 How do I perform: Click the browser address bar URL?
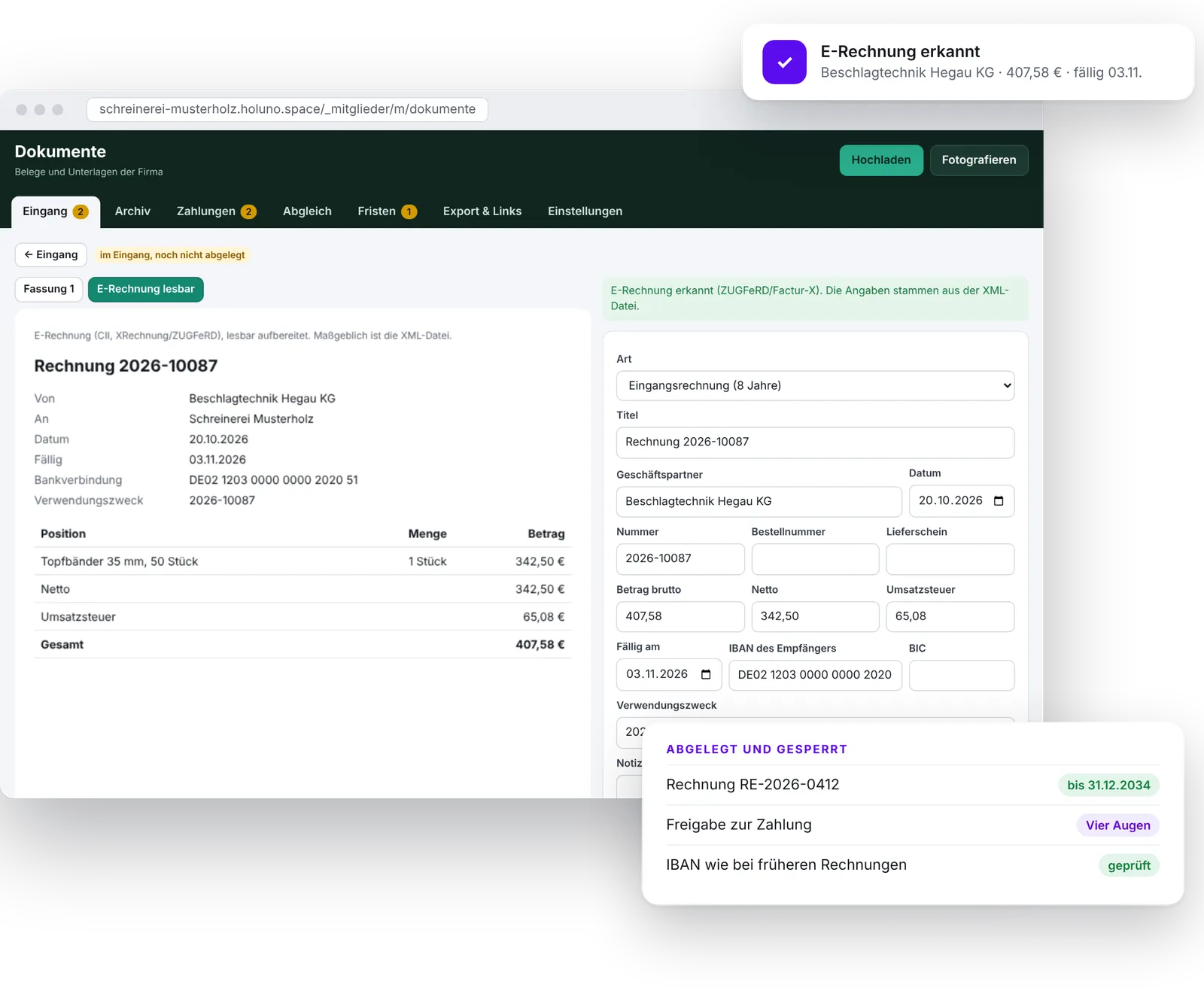pyautogui.click(x=287, y=109)
